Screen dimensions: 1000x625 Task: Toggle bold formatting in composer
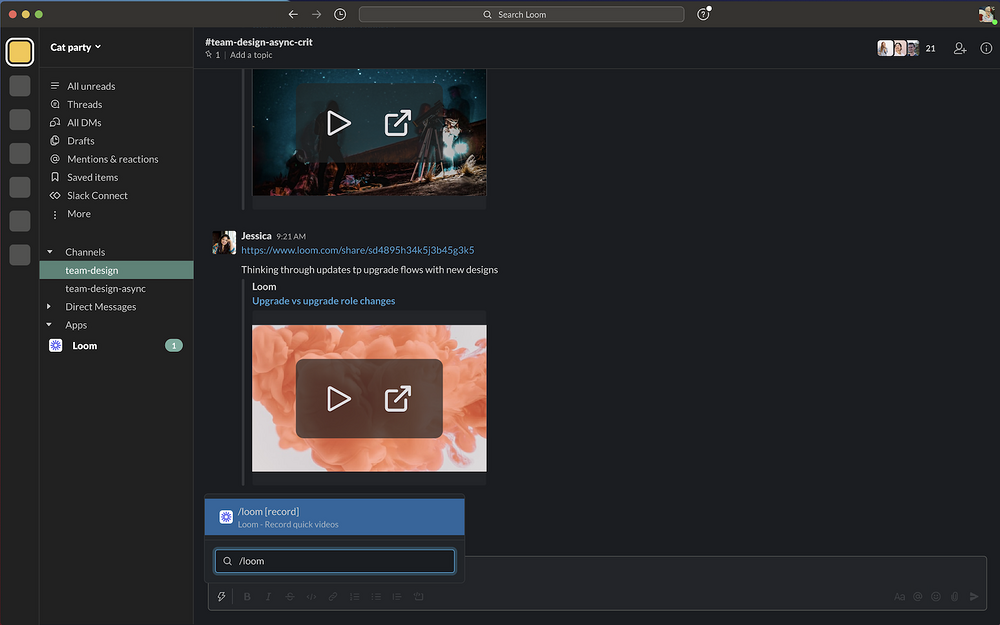(x=247, y=597)
